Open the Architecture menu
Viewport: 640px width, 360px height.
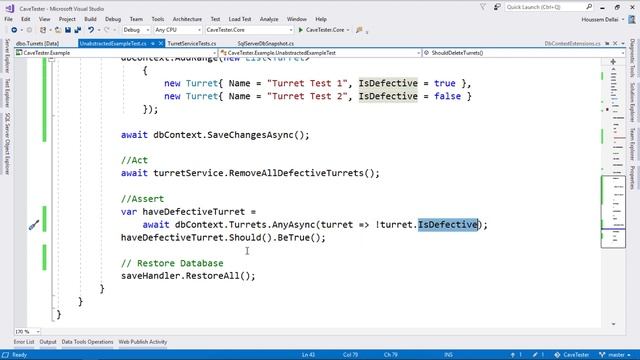187,19
